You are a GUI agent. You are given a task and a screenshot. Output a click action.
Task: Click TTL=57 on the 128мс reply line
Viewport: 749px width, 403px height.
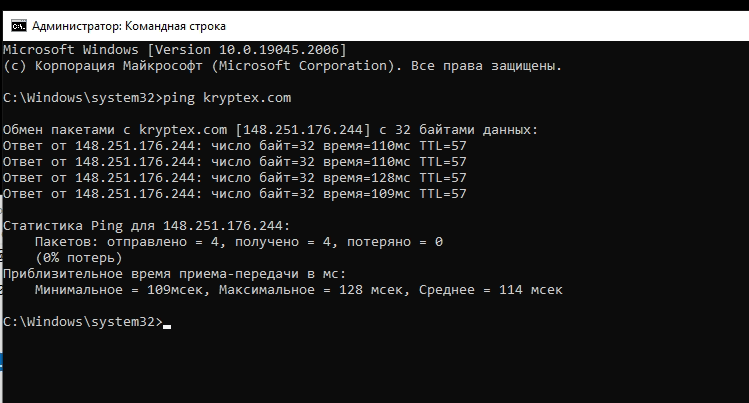pos(443,178)
